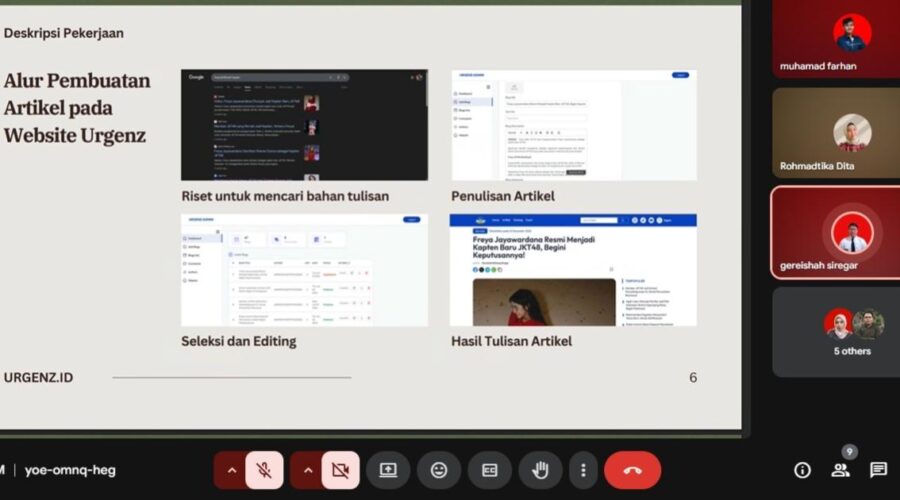
Task: Select muhamad farhan's participant tile
Action: (836, 38)
